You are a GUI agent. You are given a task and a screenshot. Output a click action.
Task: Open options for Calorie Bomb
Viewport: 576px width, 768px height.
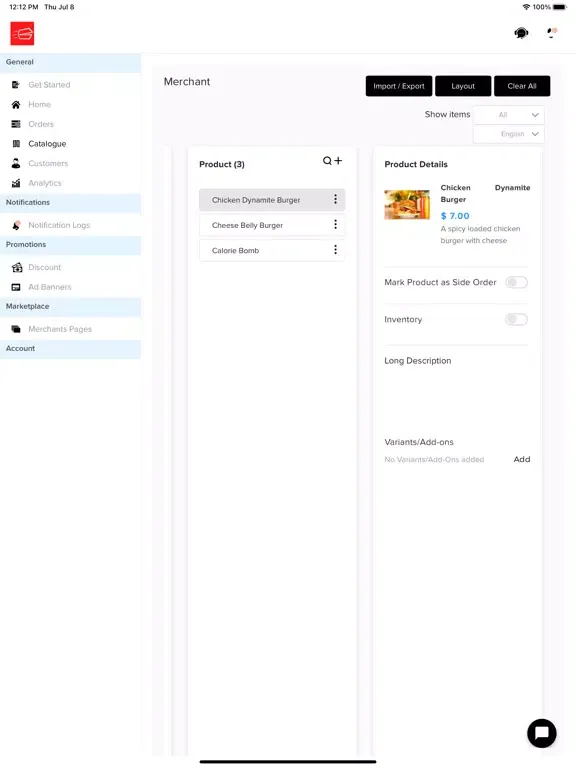(x=336, y=250)
